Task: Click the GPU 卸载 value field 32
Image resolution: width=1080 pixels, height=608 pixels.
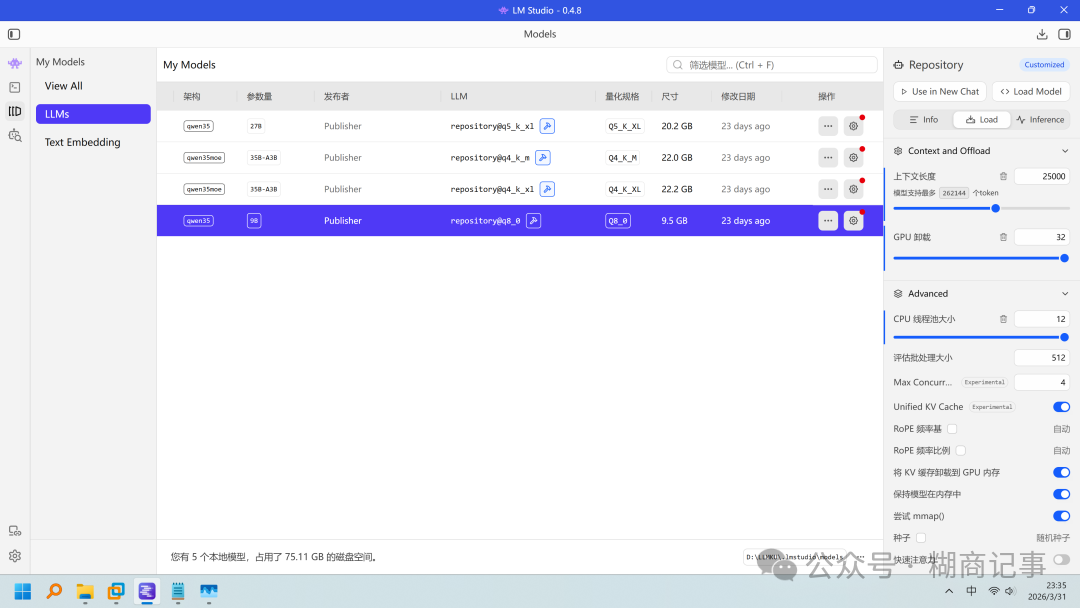Action: (x=1042, y=237)
